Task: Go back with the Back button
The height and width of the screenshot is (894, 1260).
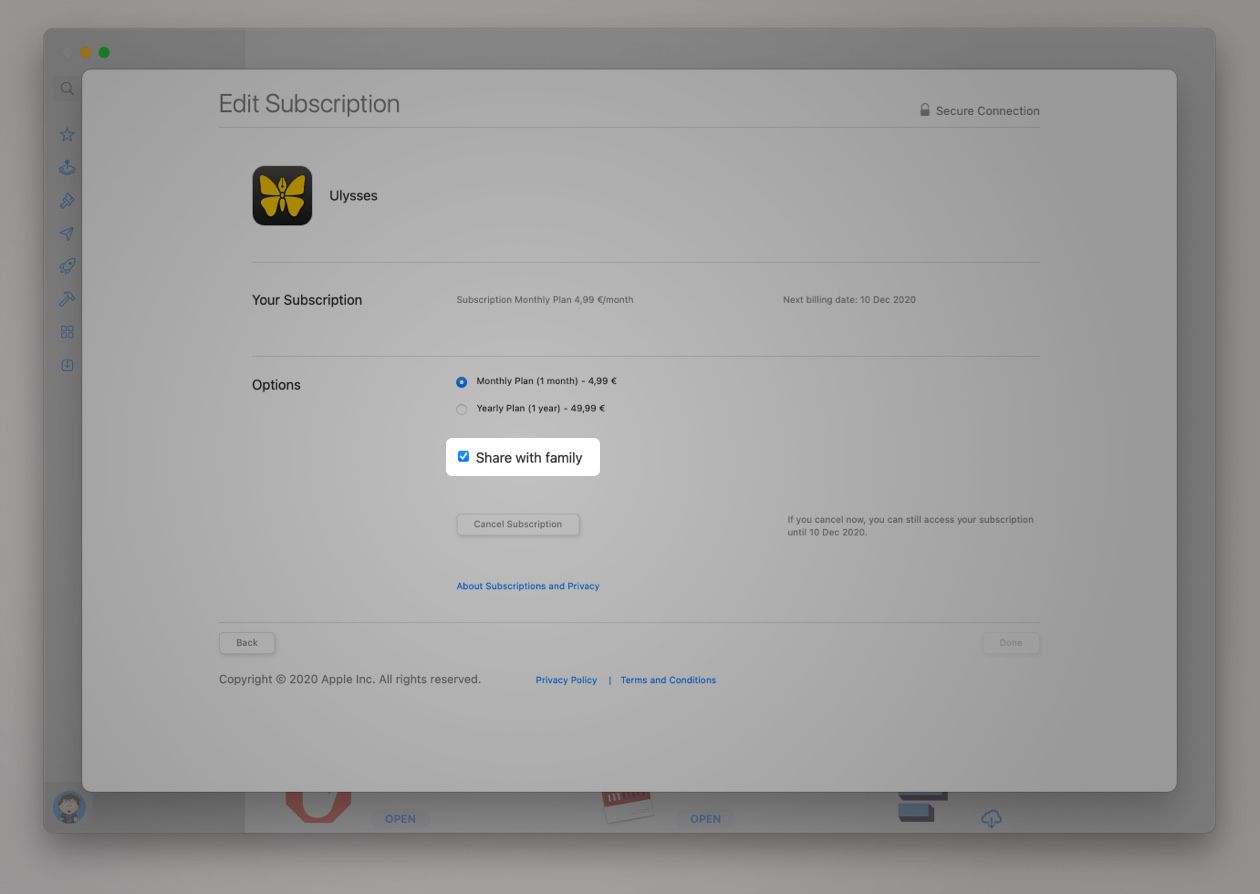Action: [247, 643]
